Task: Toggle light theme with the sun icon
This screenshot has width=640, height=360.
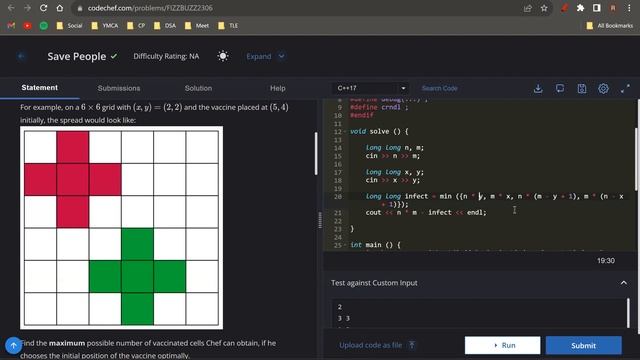Action: 223,56
